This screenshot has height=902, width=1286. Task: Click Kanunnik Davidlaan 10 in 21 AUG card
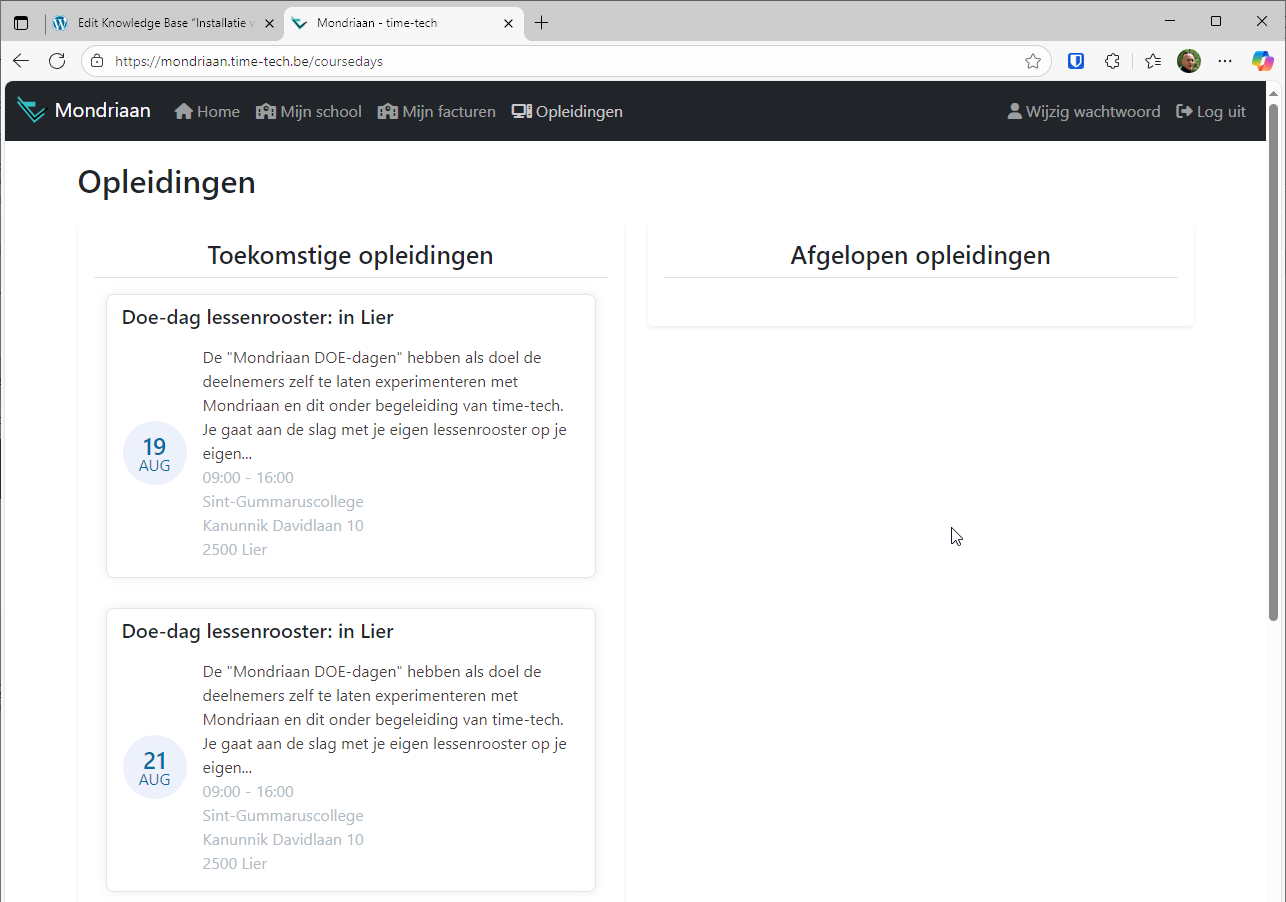[x=283, y=840]
